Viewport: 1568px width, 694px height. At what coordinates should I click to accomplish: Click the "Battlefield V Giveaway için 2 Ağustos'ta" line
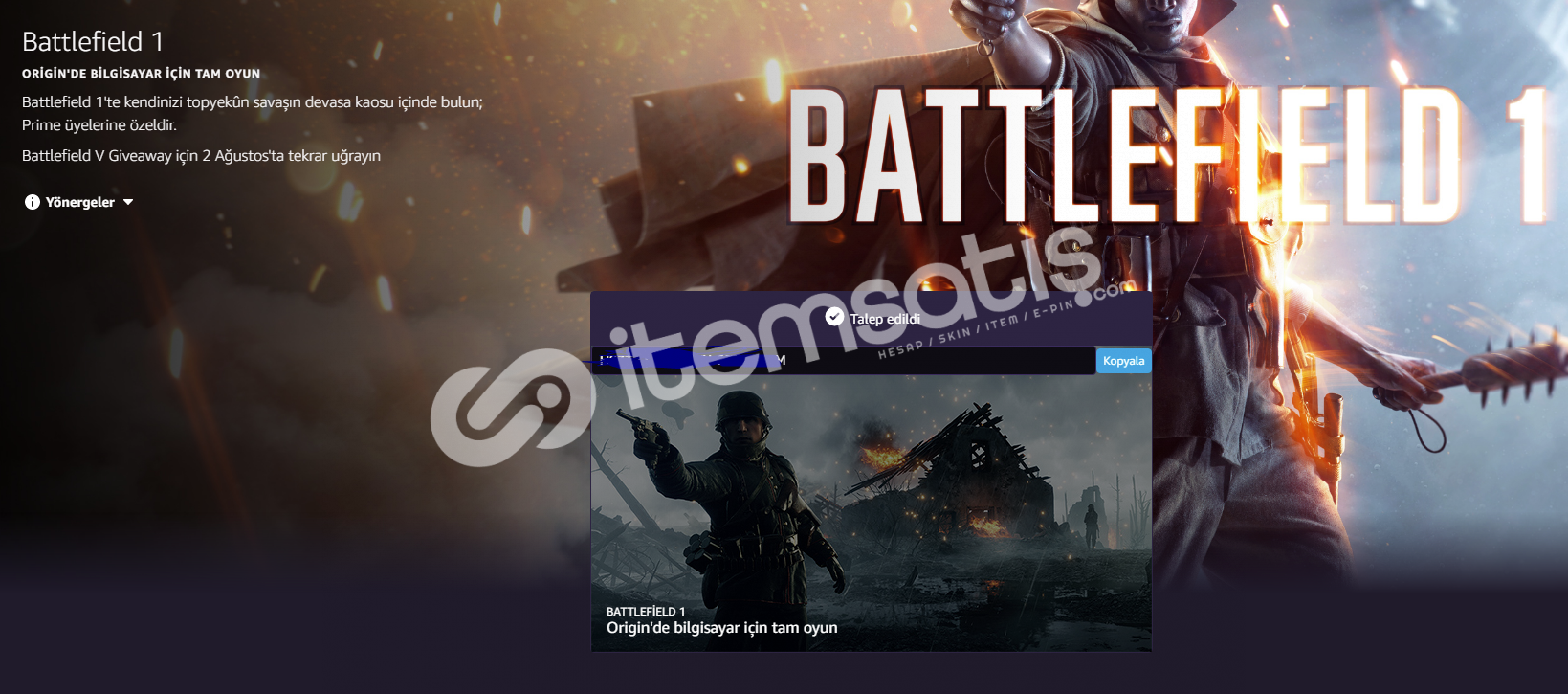[x=201, y=156]
